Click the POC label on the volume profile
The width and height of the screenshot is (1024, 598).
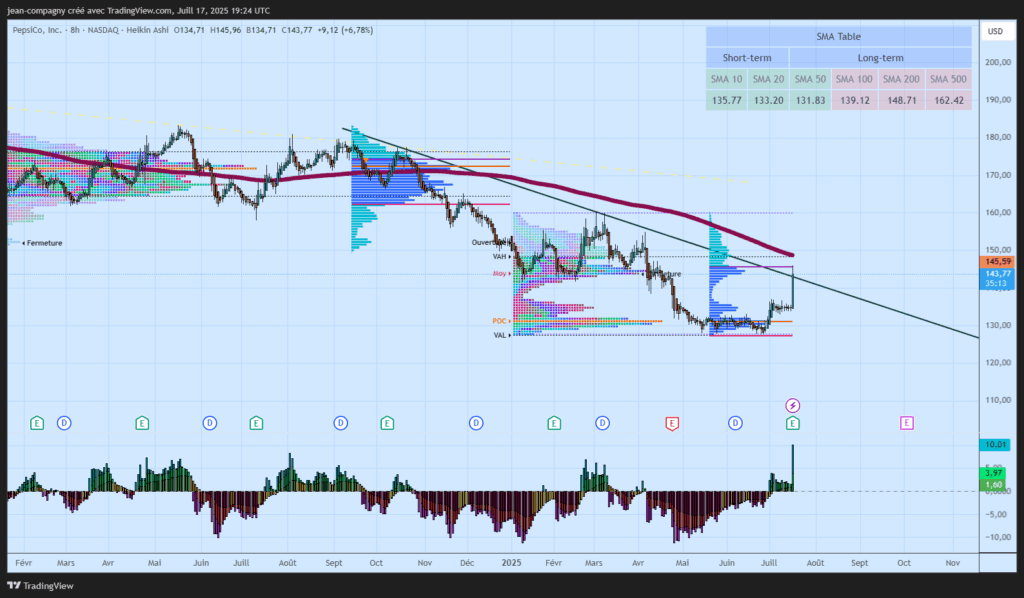[x=499, y=321]
